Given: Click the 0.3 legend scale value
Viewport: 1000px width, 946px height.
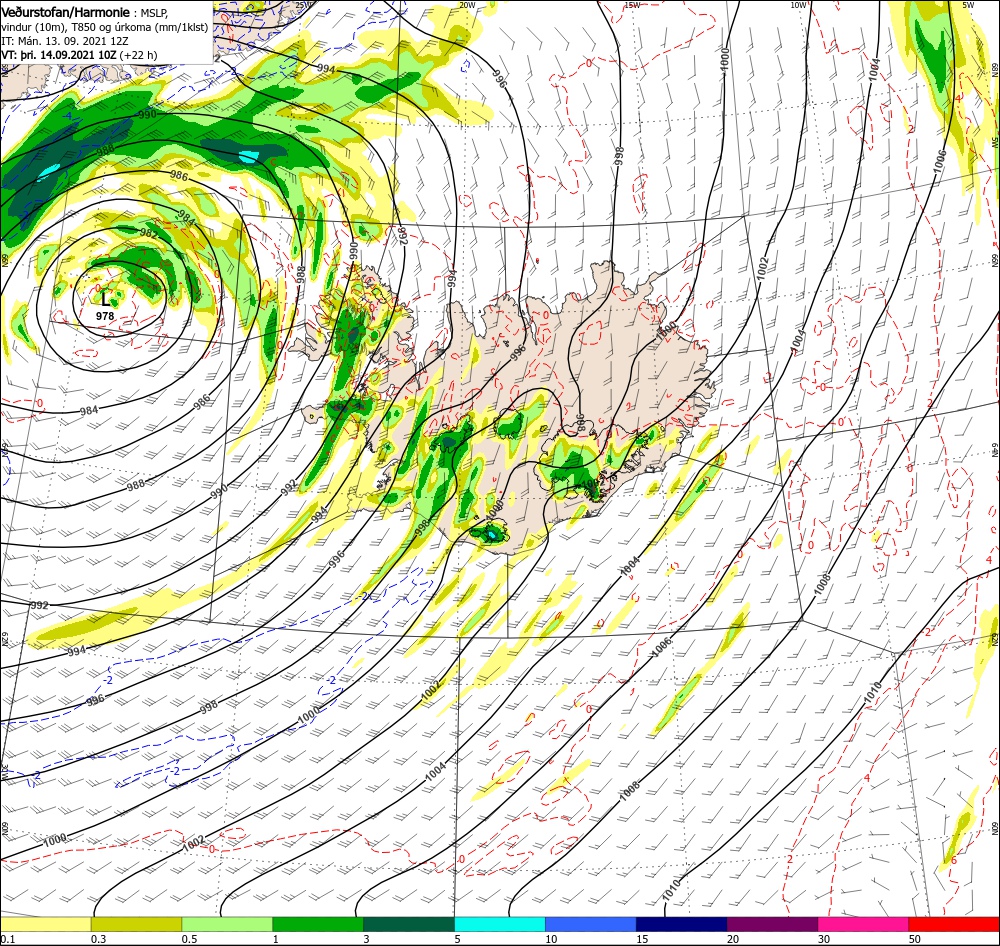Looking at the screenshot, I should coord(98,939).
